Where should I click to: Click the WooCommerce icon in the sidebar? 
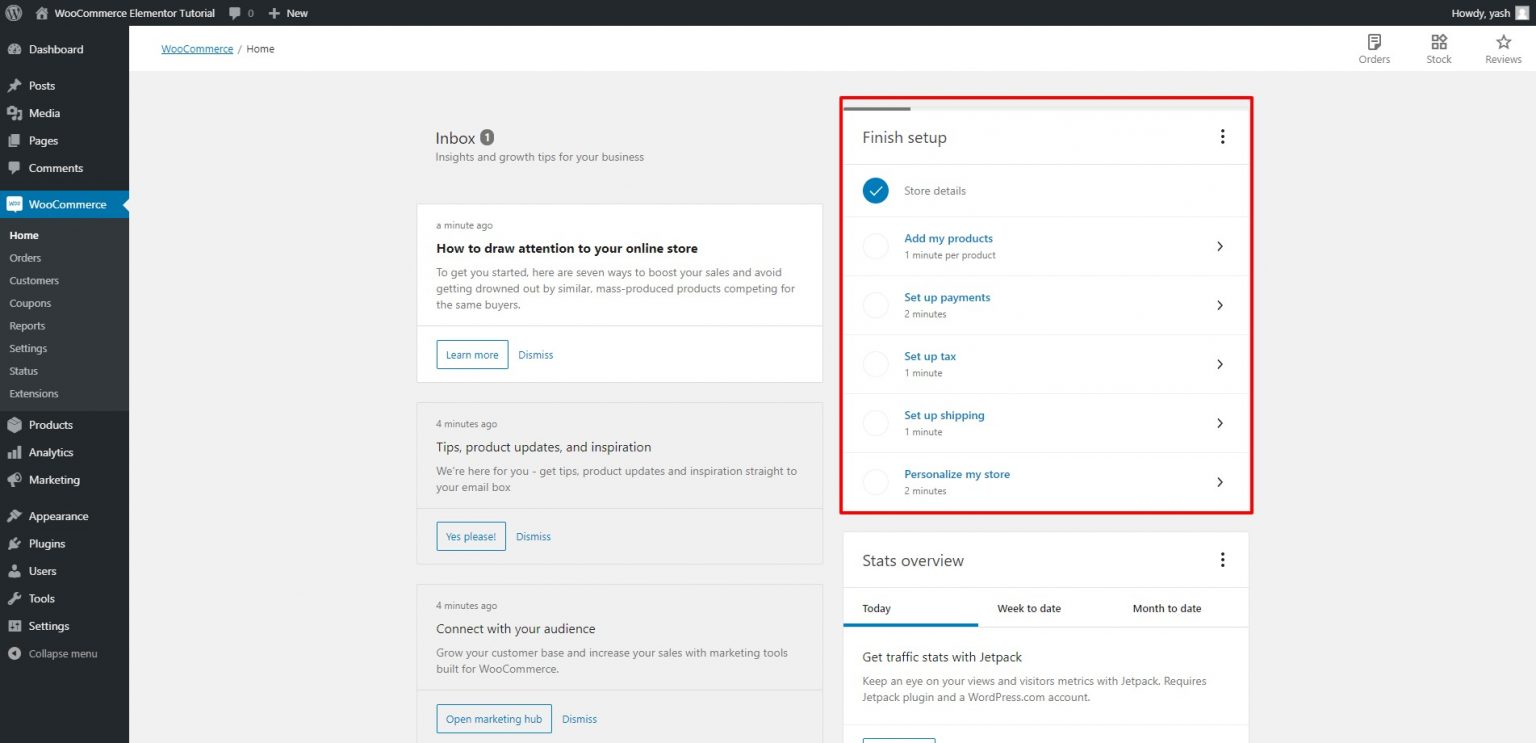(14, 204)
